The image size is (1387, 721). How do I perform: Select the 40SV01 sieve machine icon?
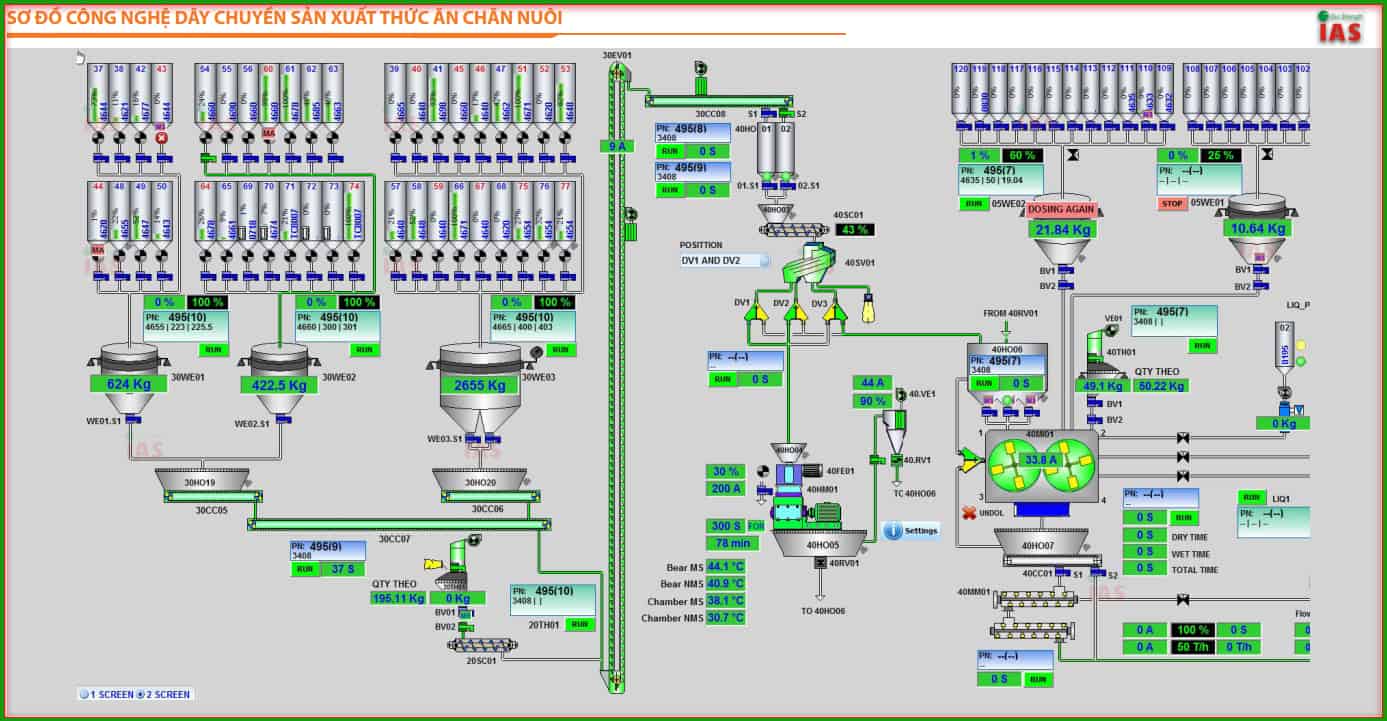tap(811, 262)
